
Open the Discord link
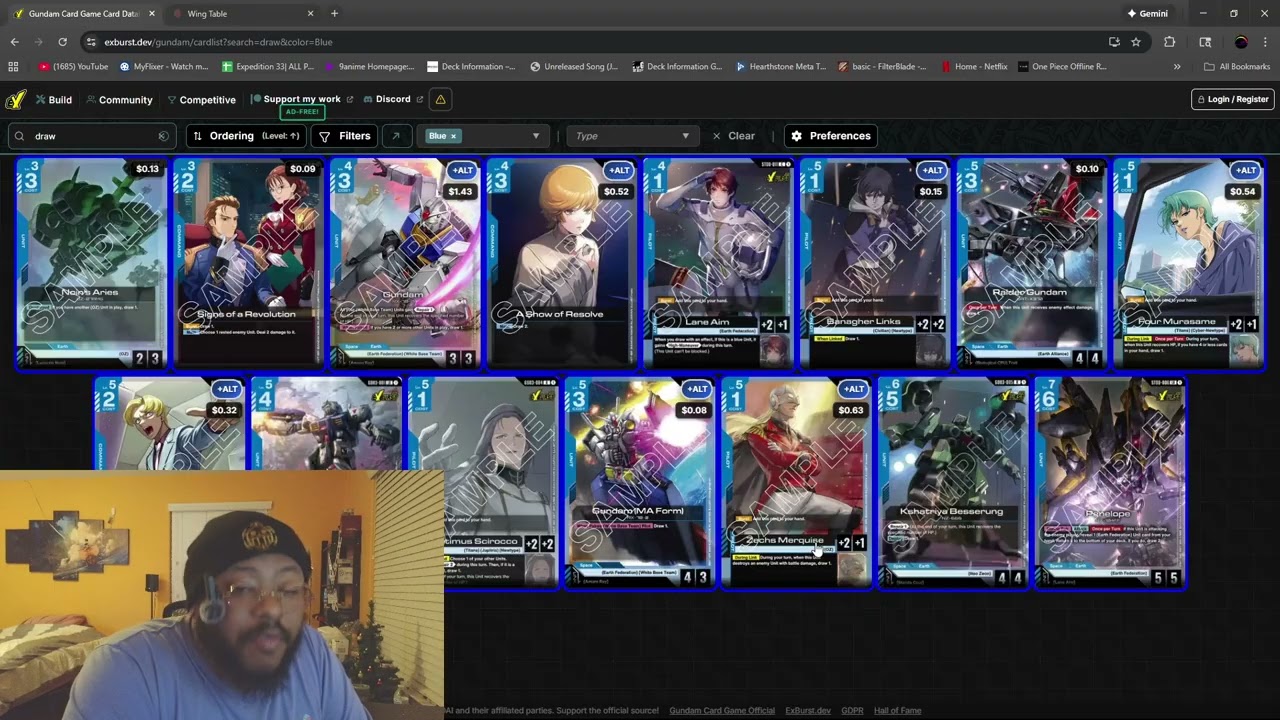coord(392,99)
